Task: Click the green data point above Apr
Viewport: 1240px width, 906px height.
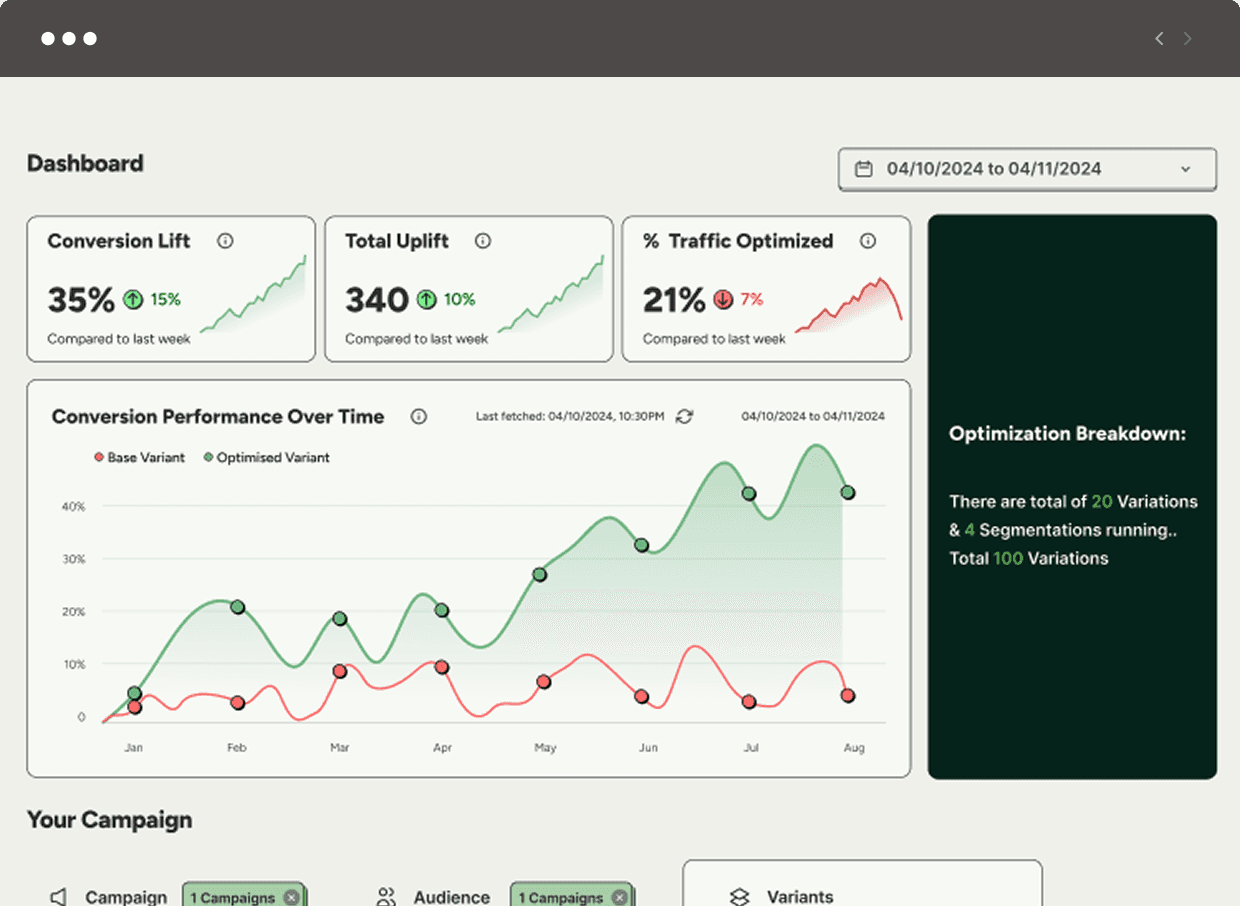Action: (x=441, y=610)
